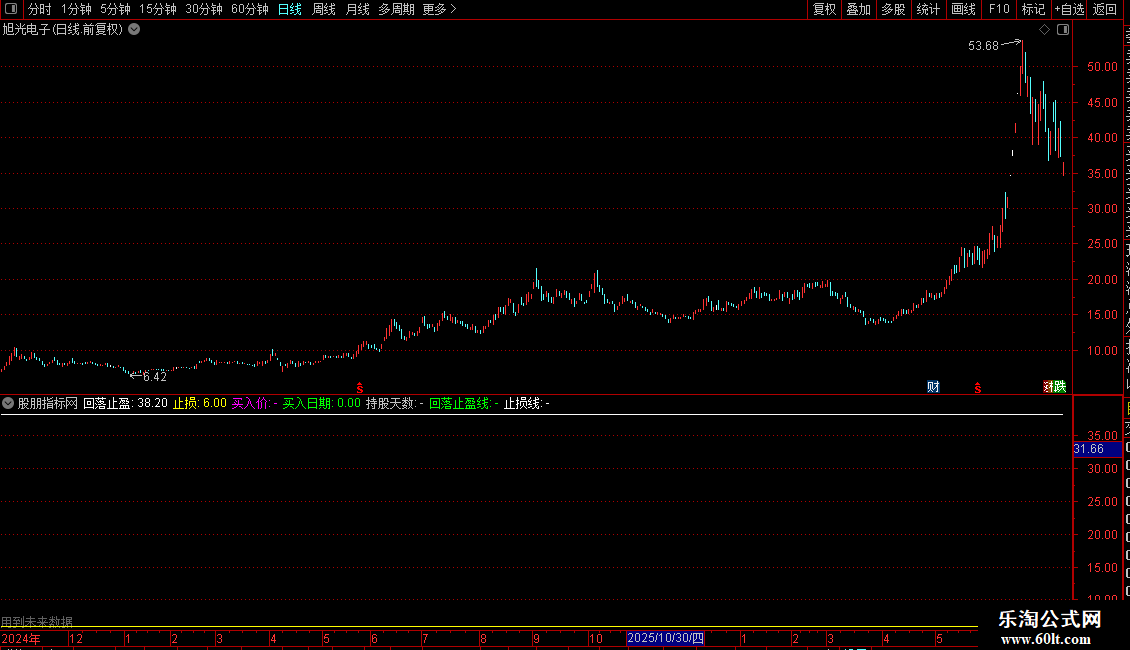Click the 7 month label on timeline
The height and width of the screenshot is (650, 1130).
pyautogui.click(x=425, y=639)
